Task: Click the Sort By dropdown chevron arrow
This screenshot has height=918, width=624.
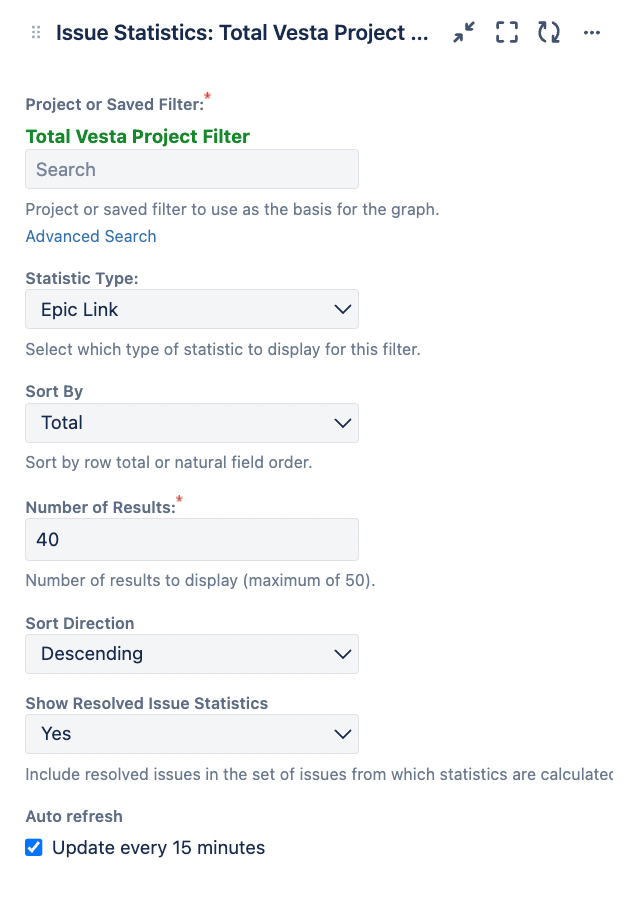Action: 342,423
